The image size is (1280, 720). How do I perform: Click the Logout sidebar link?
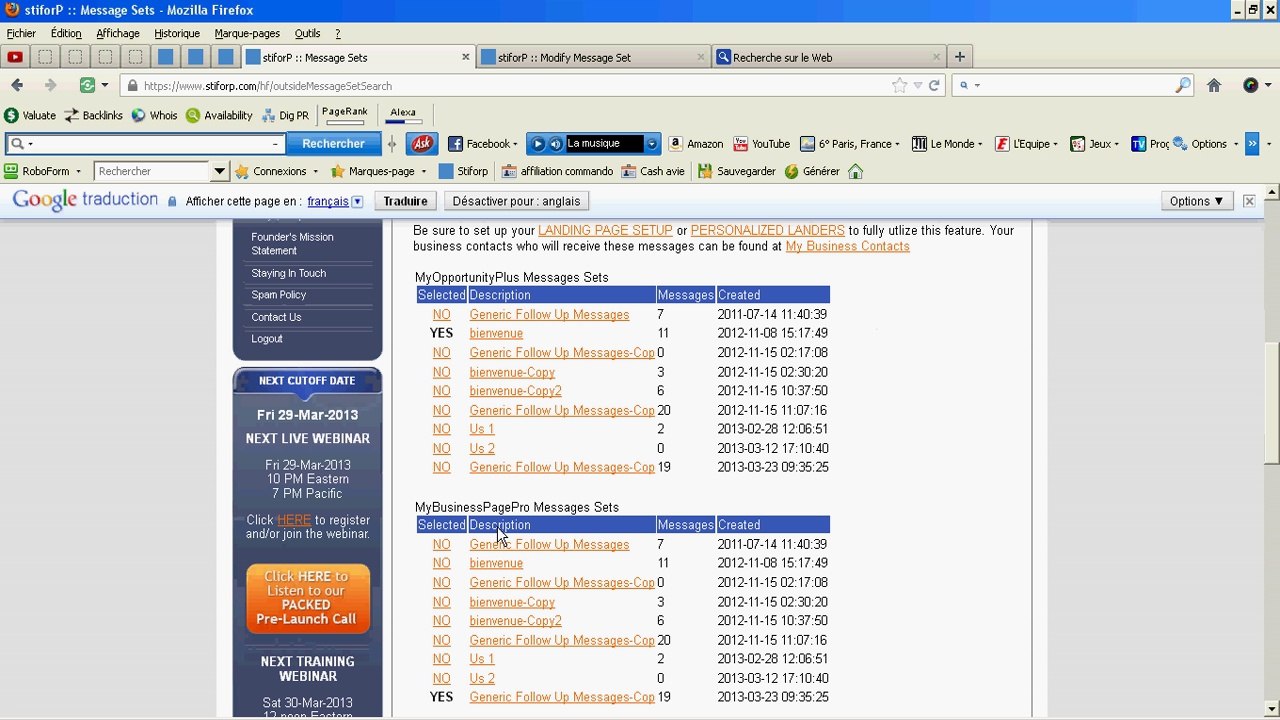267,339
